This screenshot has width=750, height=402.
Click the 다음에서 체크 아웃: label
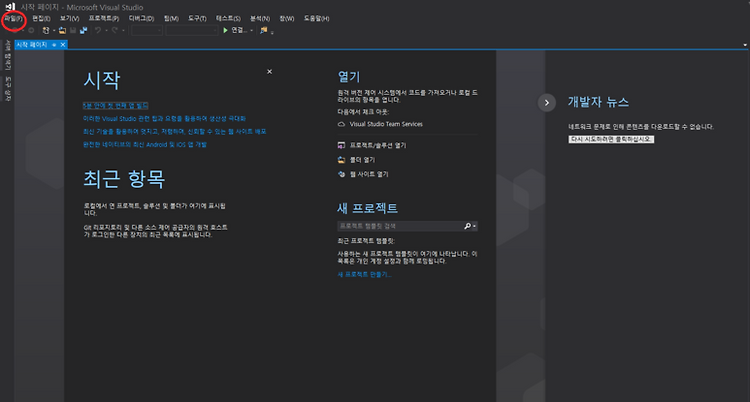[x=363, y=112]
